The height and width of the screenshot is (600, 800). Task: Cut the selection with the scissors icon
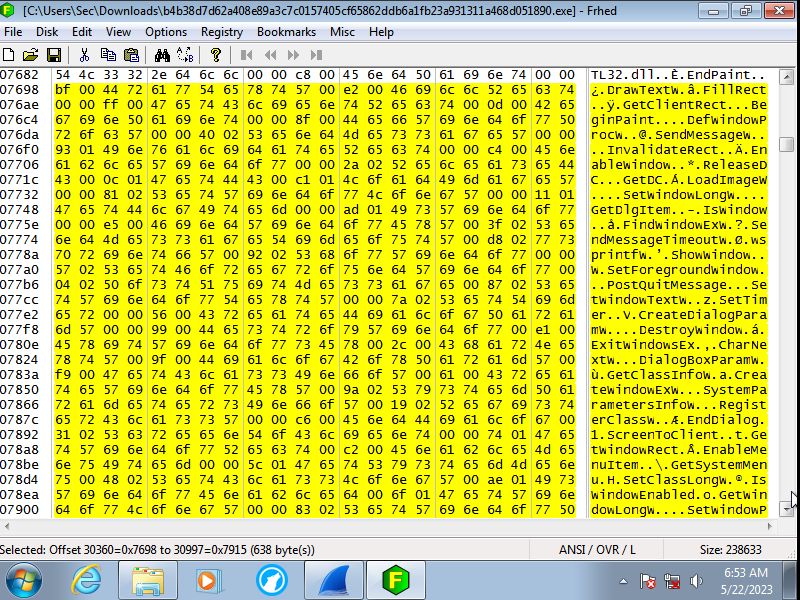tap(84, 55)
